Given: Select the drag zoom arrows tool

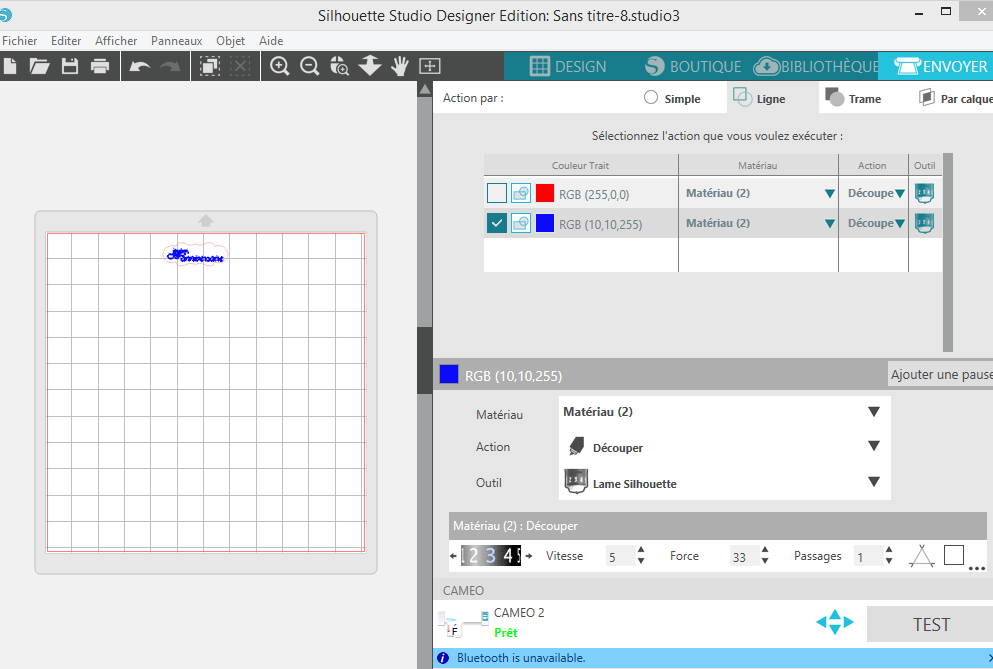Looking at the screenshot, I should [370, 66].
